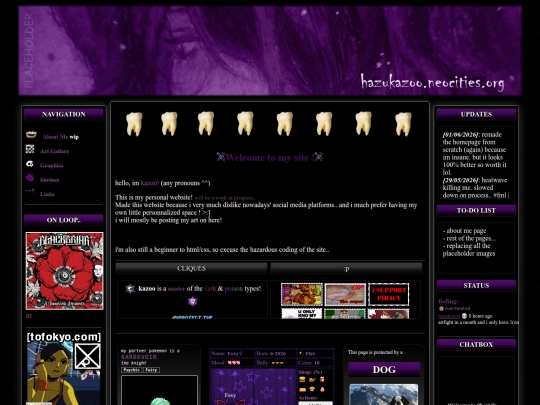Open the Blackbriar album cover image
Screen dimensions: 540x405
64,271
